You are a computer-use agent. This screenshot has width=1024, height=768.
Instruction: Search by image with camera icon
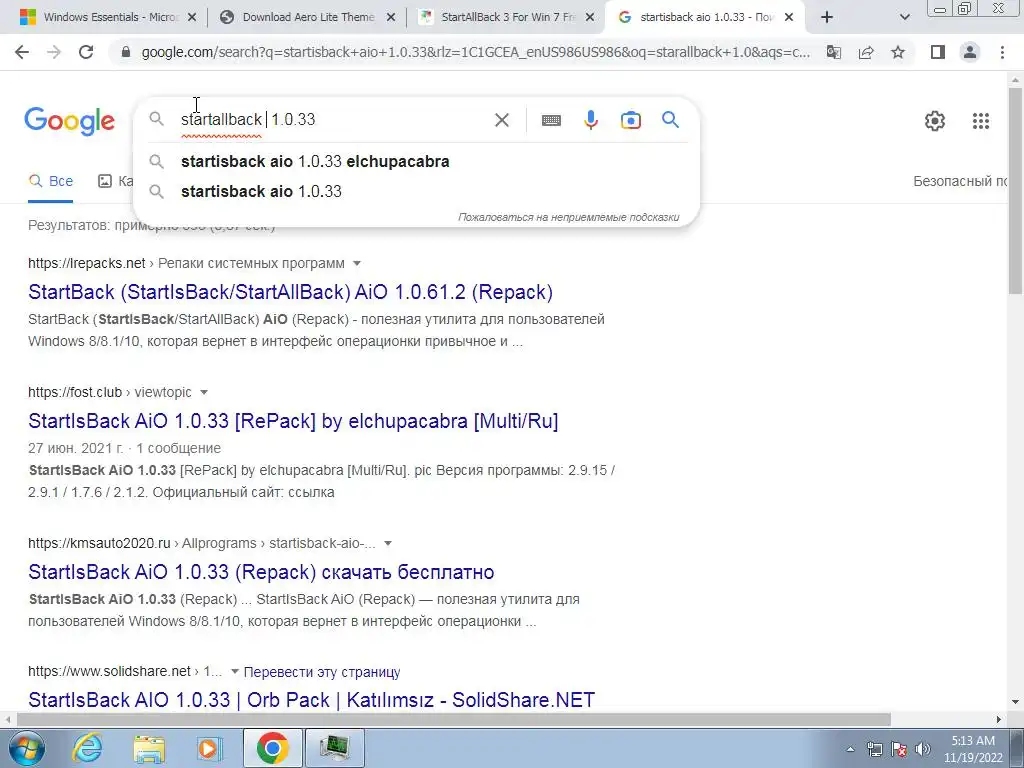click(631, 120)
